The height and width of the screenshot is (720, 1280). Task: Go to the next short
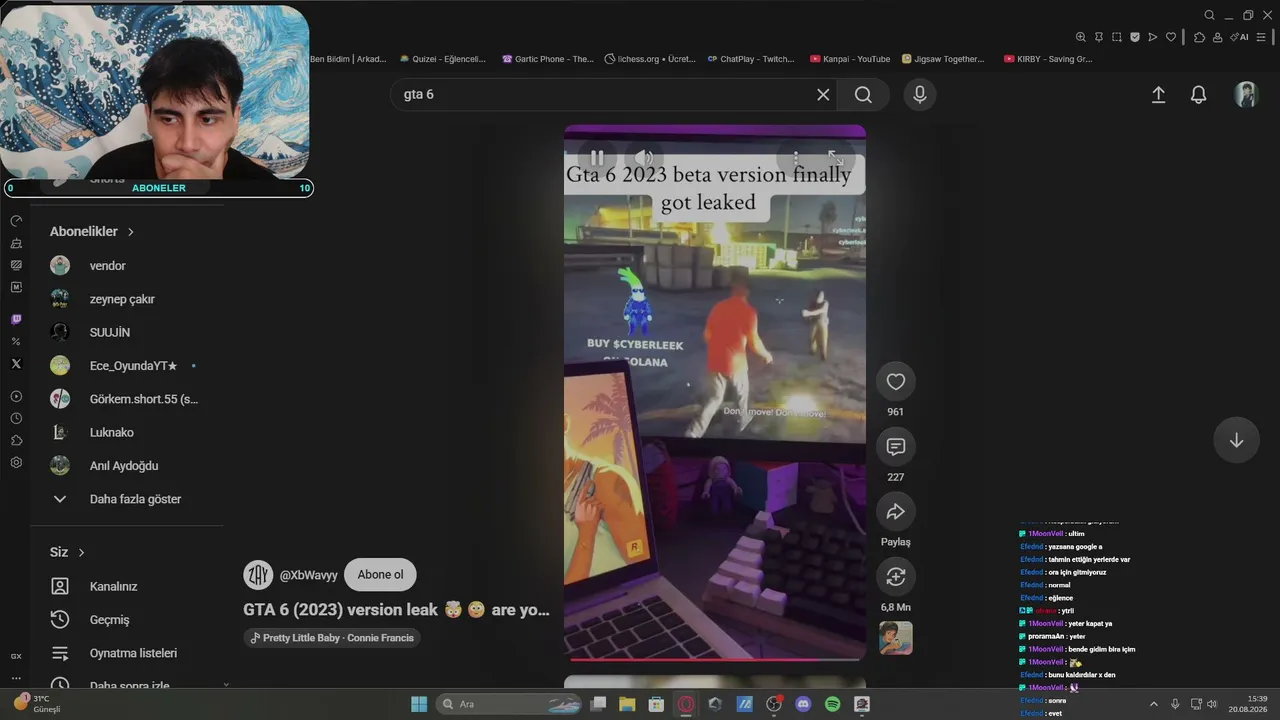point(1236,440)
